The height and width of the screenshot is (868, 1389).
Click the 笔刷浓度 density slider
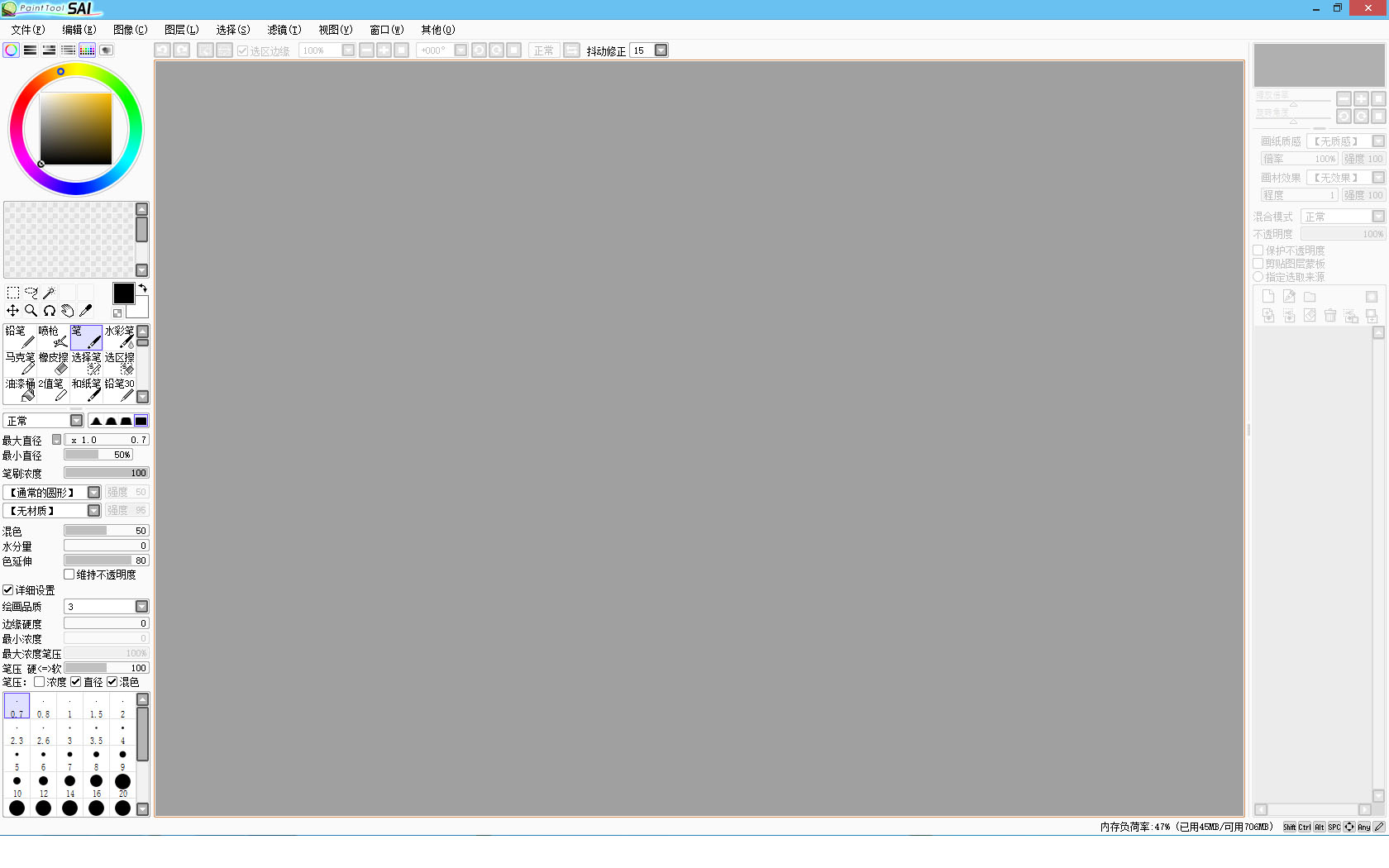(x=106, y=474)
